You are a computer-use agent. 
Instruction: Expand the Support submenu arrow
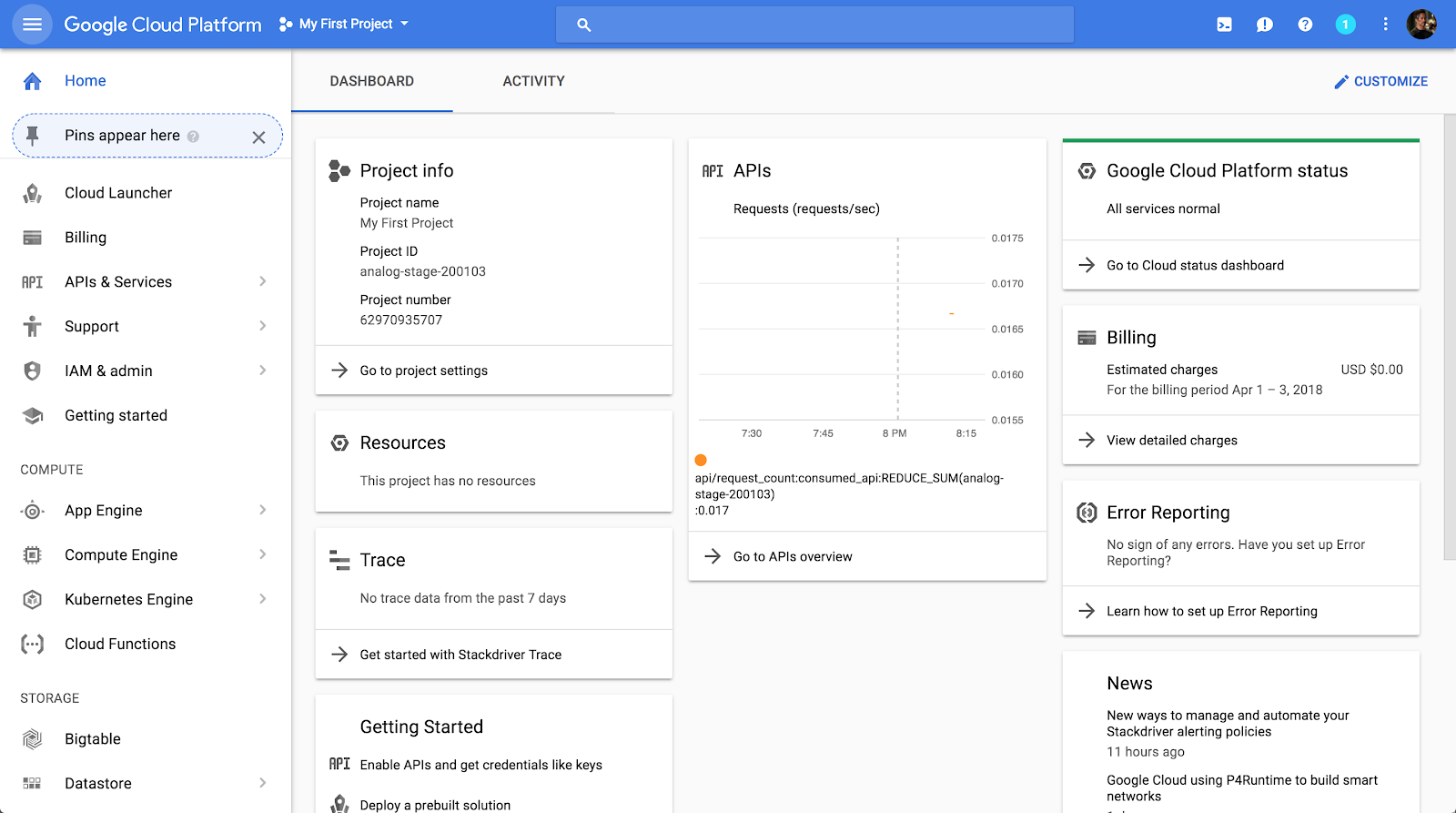(x=262, y=326)
